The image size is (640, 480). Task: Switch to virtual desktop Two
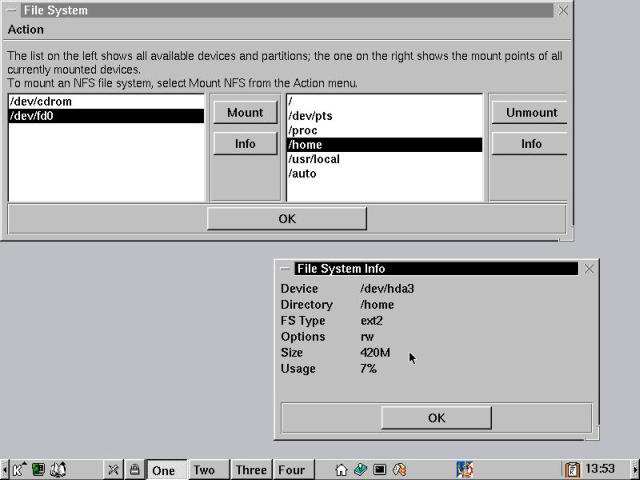204,470
